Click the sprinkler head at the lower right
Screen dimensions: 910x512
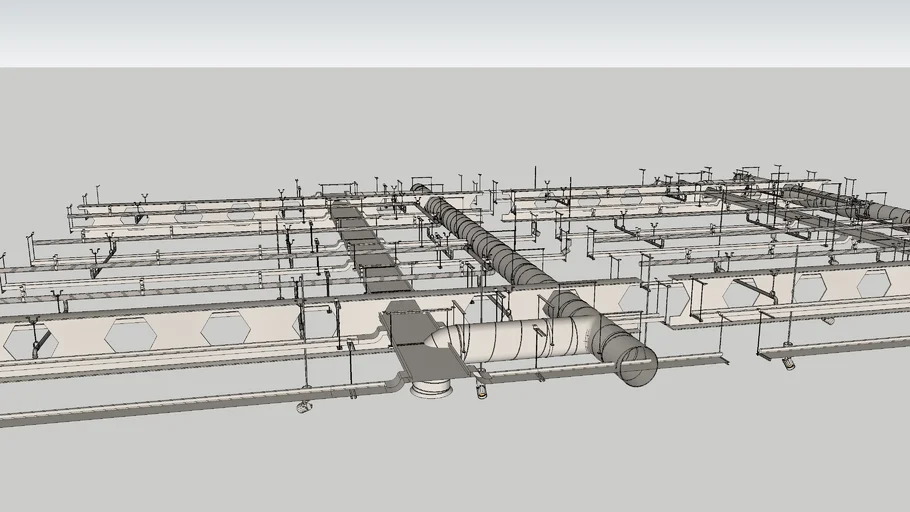788,364
